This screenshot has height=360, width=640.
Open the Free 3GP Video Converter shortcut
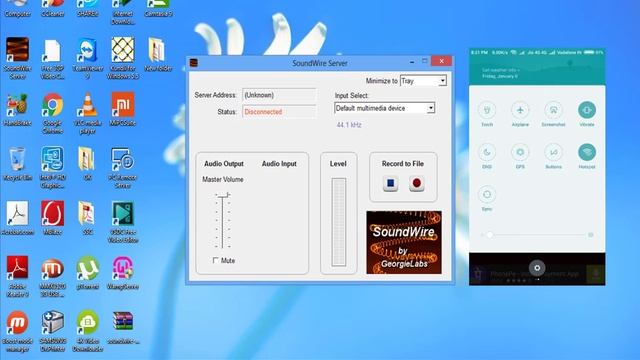pyautogui.click(x=52, y=58)
